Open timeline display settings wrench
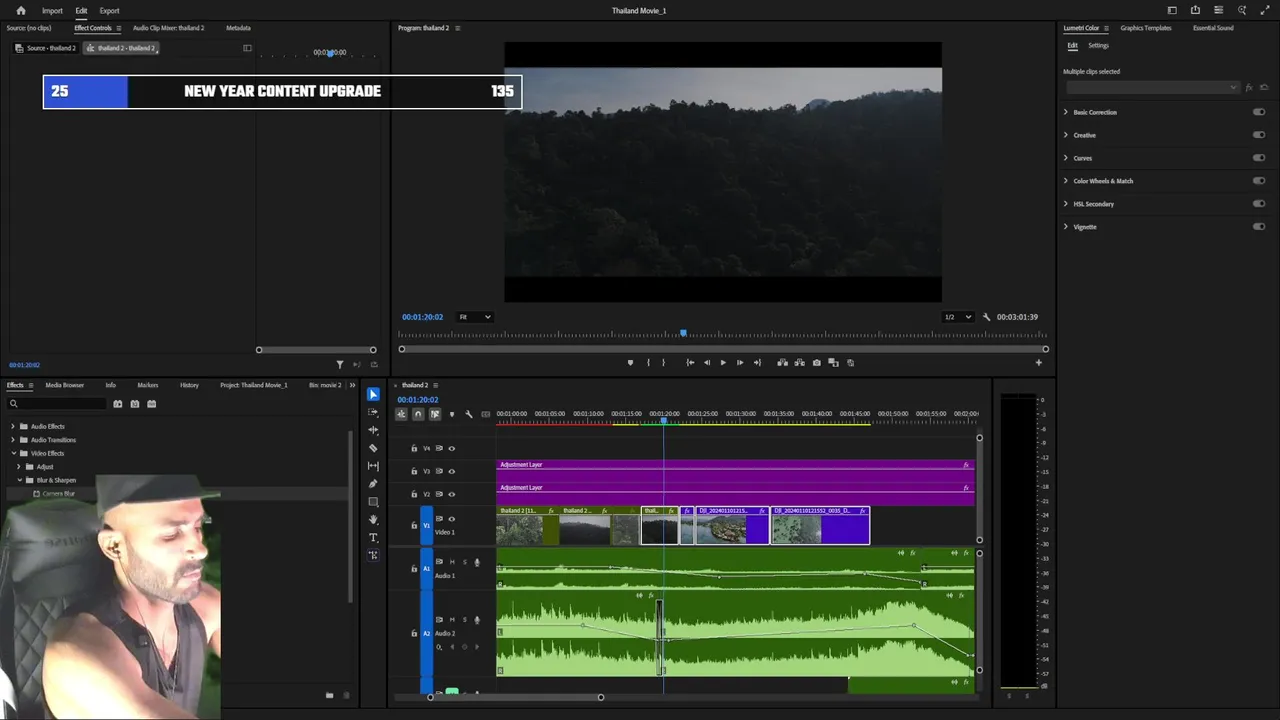 469,414
